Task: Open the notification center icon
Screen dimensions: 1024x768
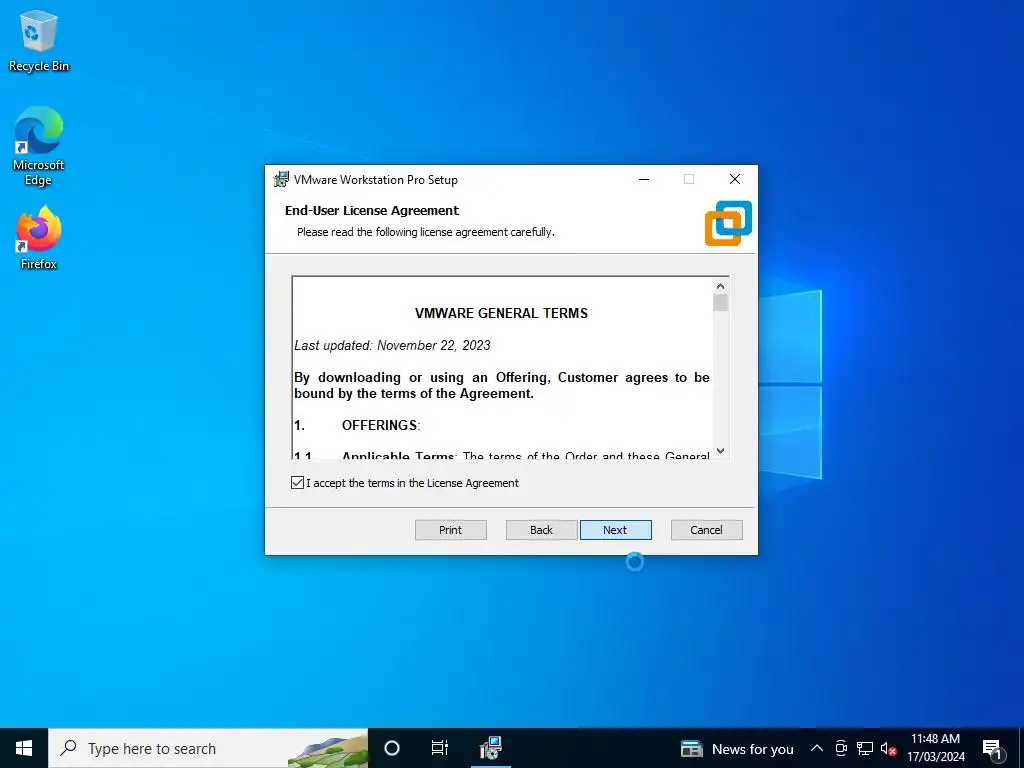Action: [x=992, y=749]
